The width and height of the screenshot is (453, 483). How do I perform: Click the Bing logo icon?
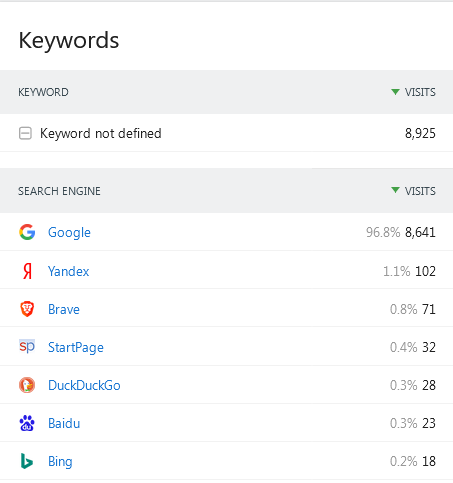[27, 461]
